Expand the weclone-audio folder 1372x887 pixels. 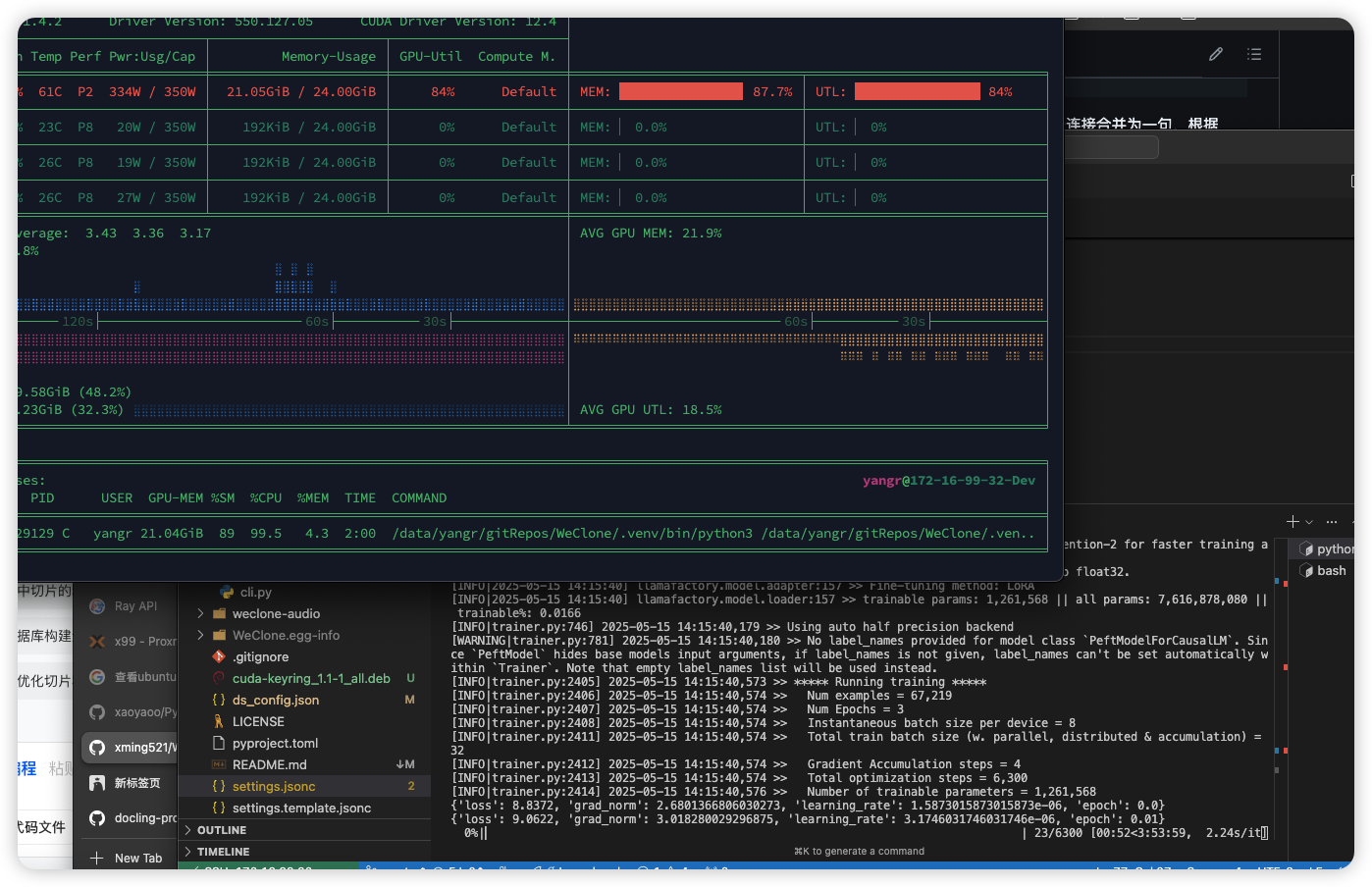(x=276, y=614)
